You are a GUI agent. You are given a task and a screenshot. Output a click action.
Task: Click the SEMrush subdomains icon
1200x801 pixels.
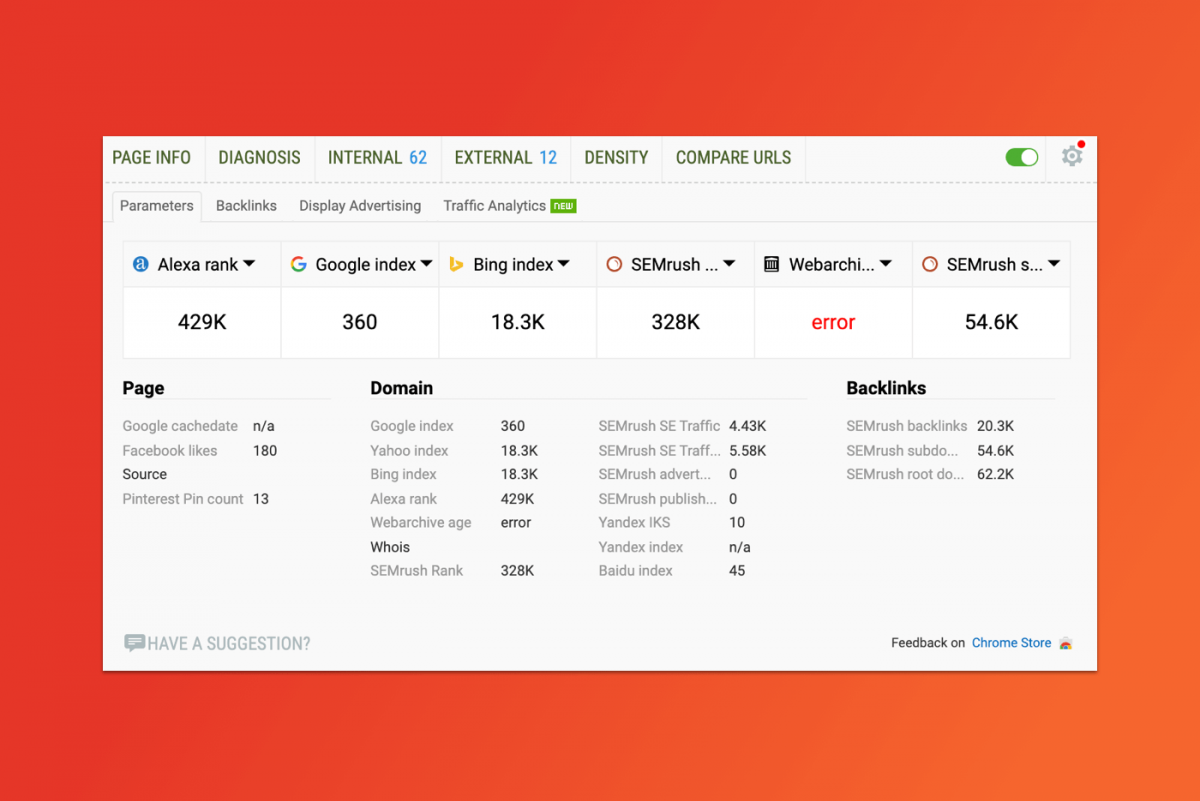click(x=929, y=264)
